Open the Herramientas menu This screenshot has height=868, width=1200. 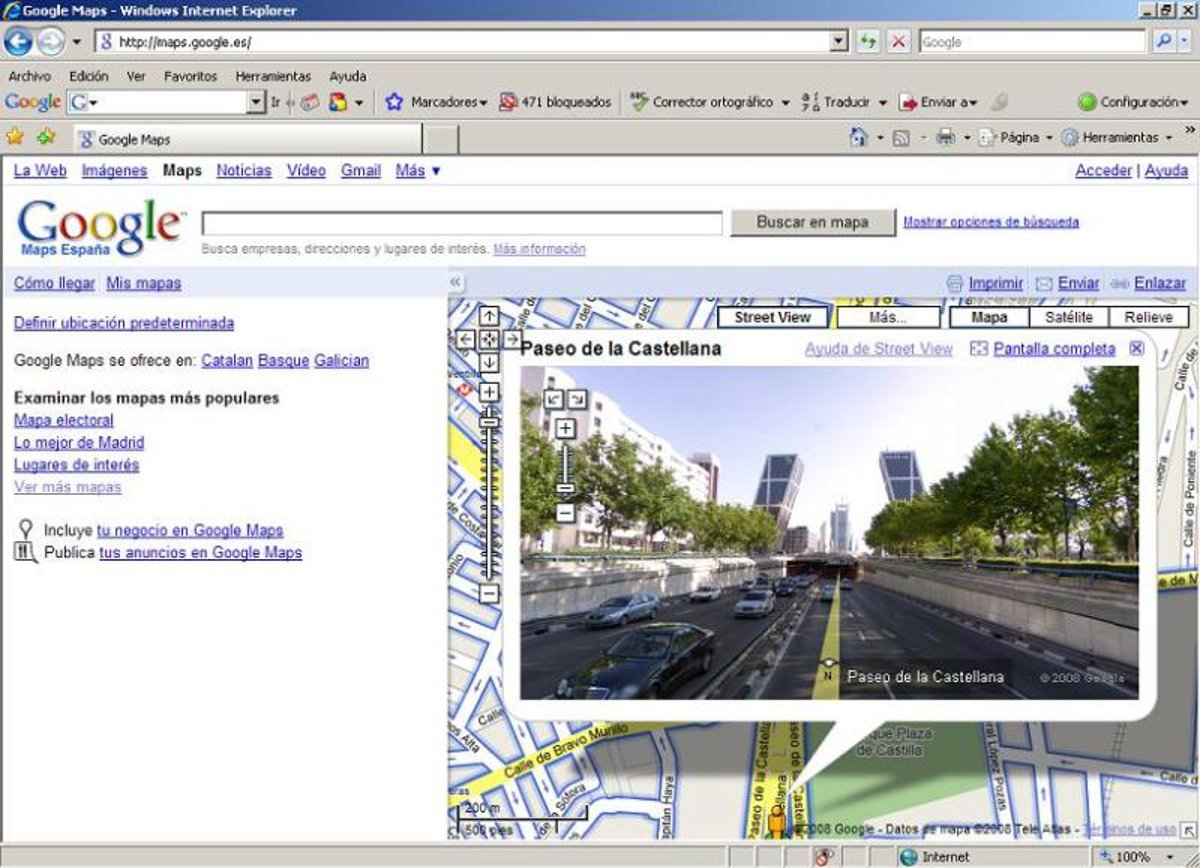click(x=273, y=76)
